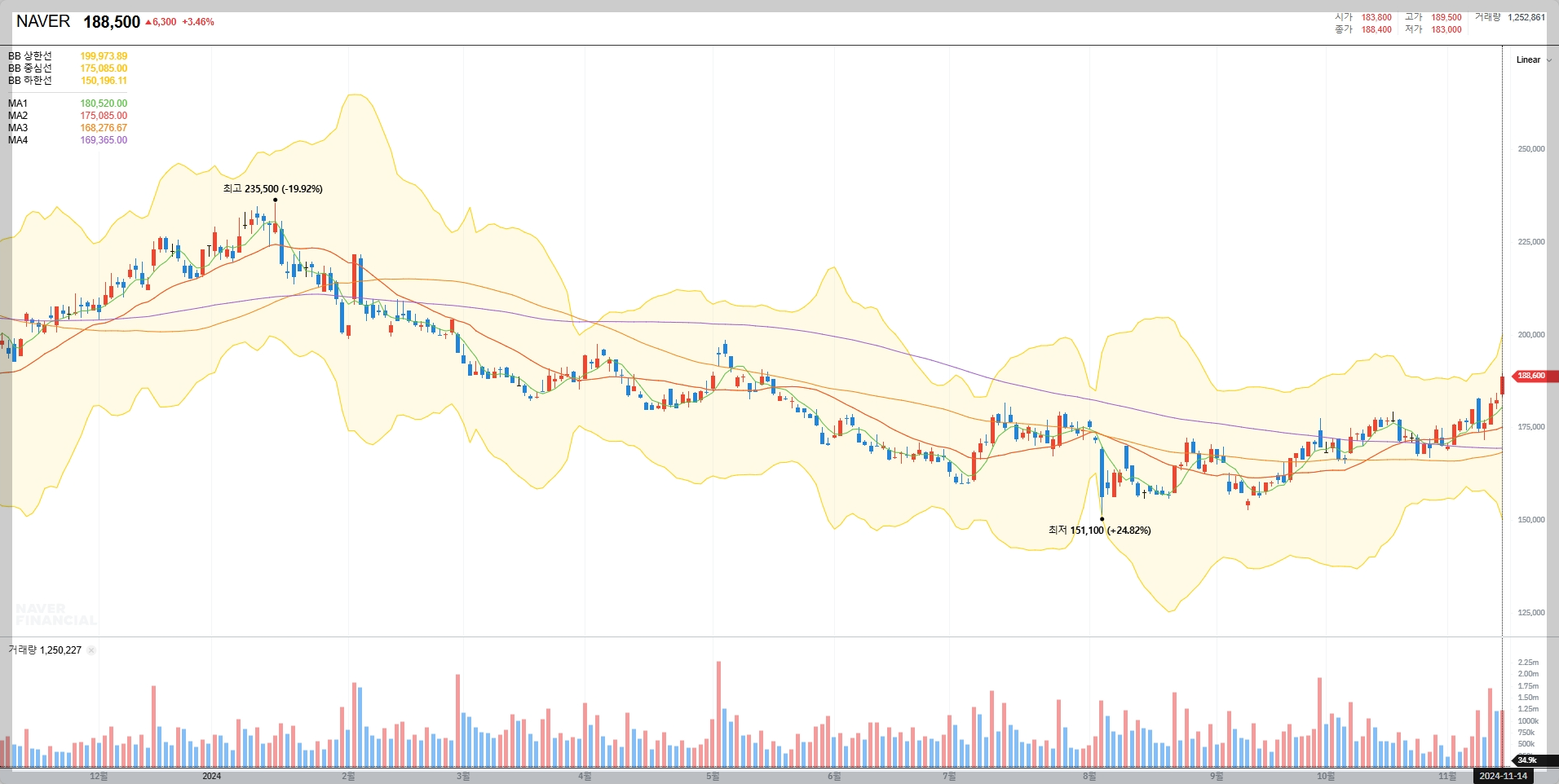This screenshot has height=784, width=1559.
Task: Click the percent change +3.46%
Action: click(198, 22)
